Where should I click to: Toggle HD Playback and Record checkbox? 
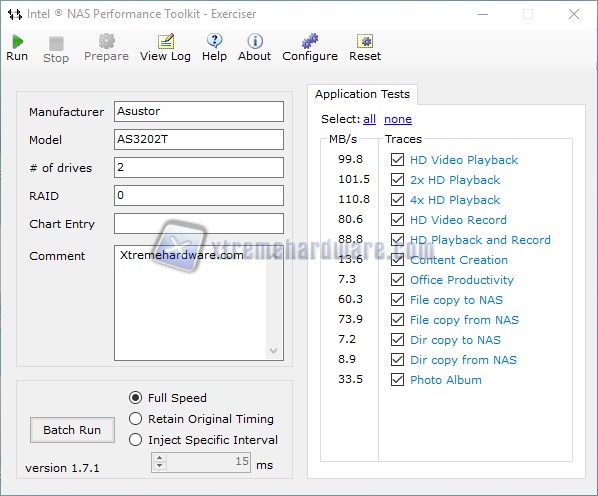[397, 239]
